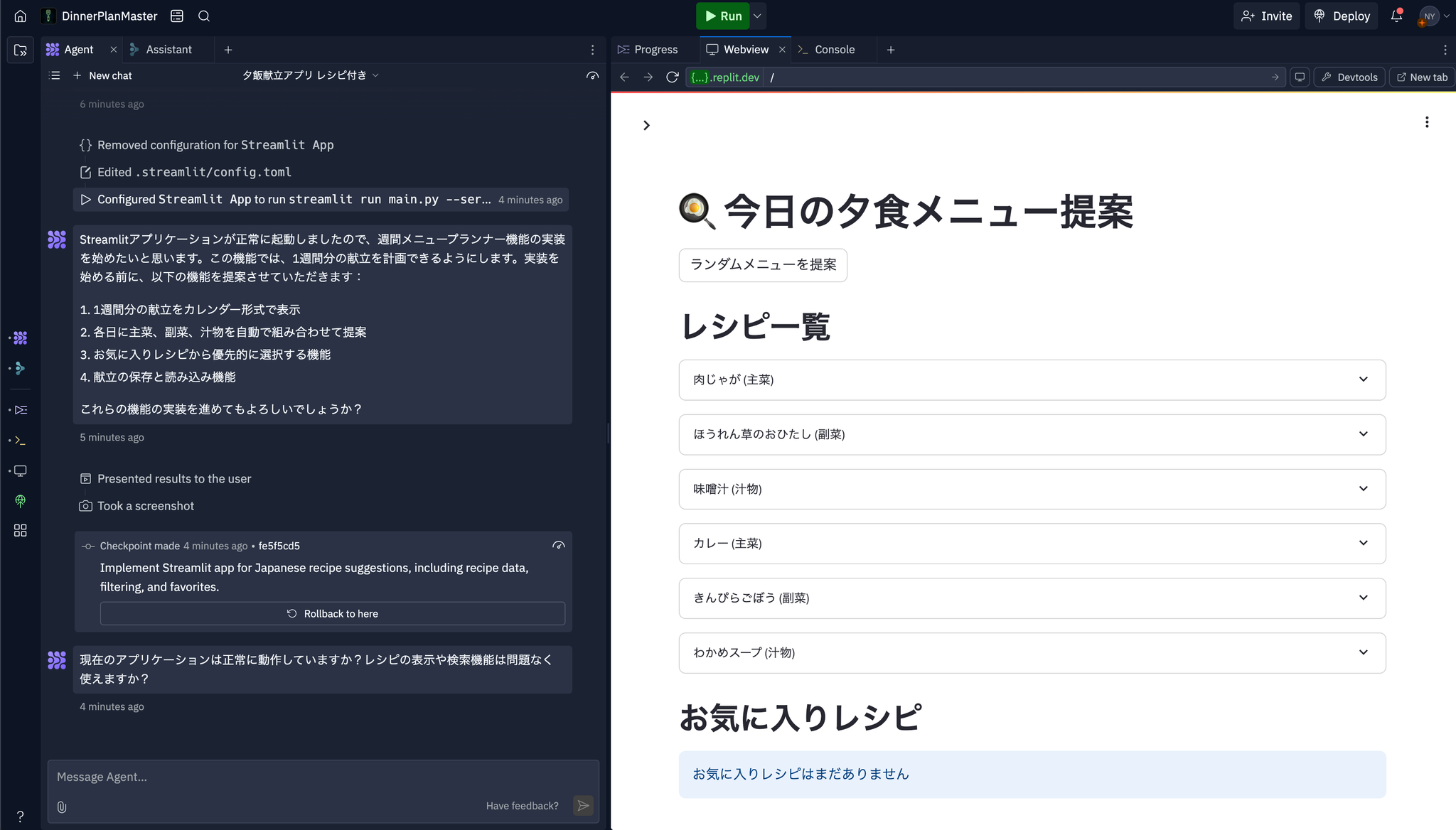This screenshot has height=830, width=1456.
Task: Switch to the Console tab
Action: (834, 50)
